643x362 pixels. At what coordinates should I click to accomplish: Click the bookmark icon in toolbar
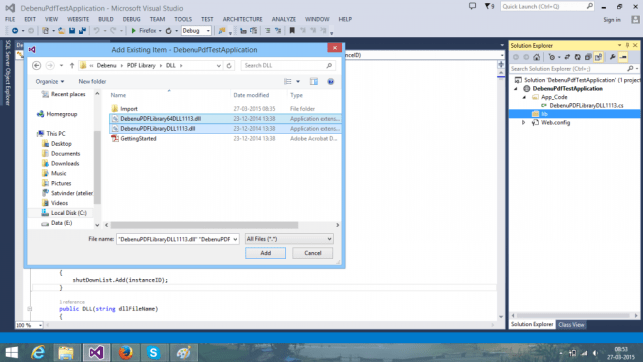292,31
